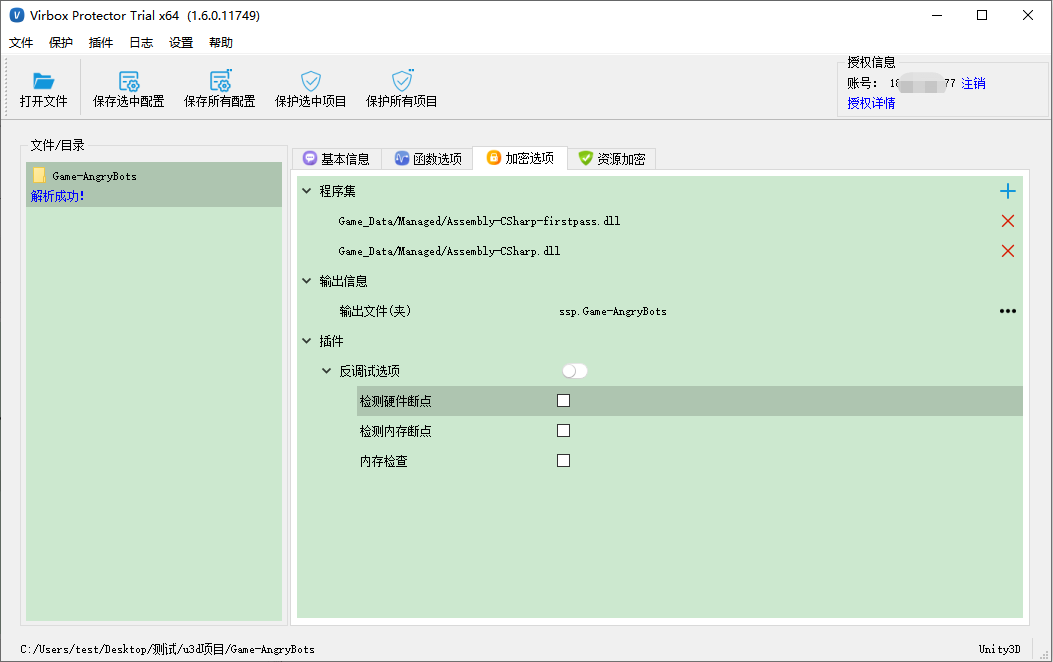The height and width of the screenshot is (662, 1053).
Task: Check the 内存检查 checkbox
Action: [563, 461]
